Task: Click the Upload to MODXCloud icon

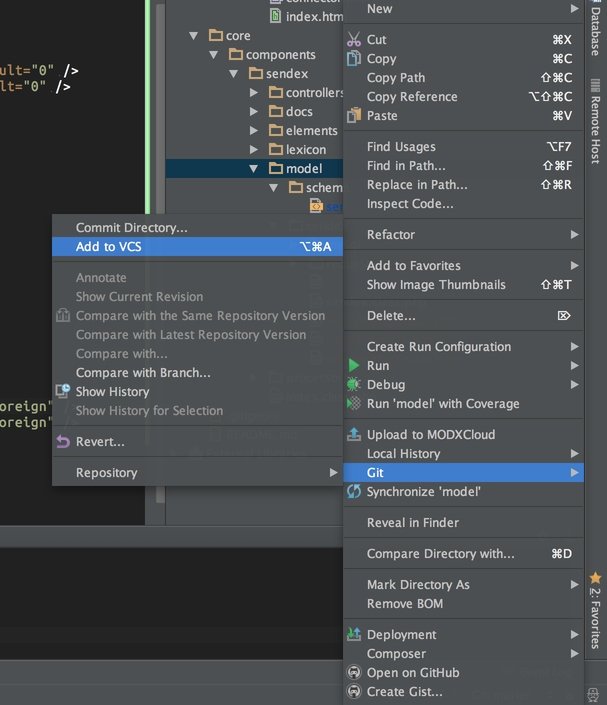Action: (x=354, y=435)
